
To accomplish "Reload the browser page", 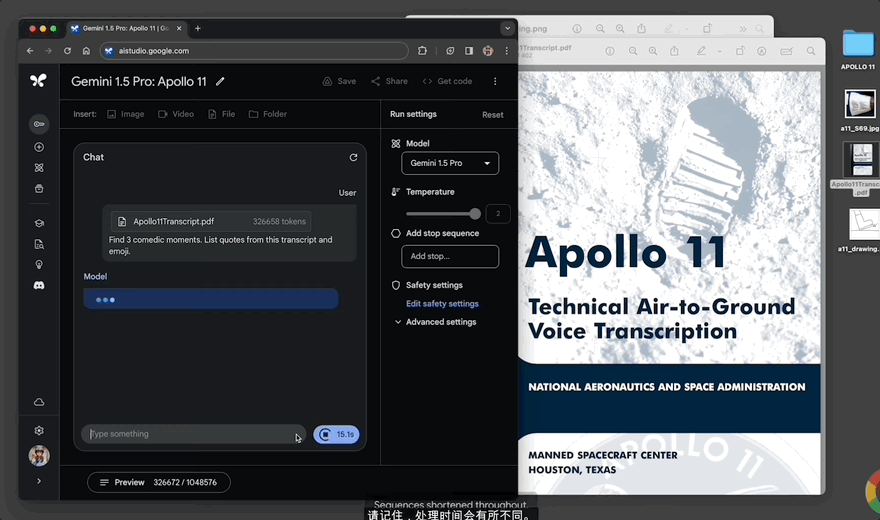I will [x=67, y=50].
